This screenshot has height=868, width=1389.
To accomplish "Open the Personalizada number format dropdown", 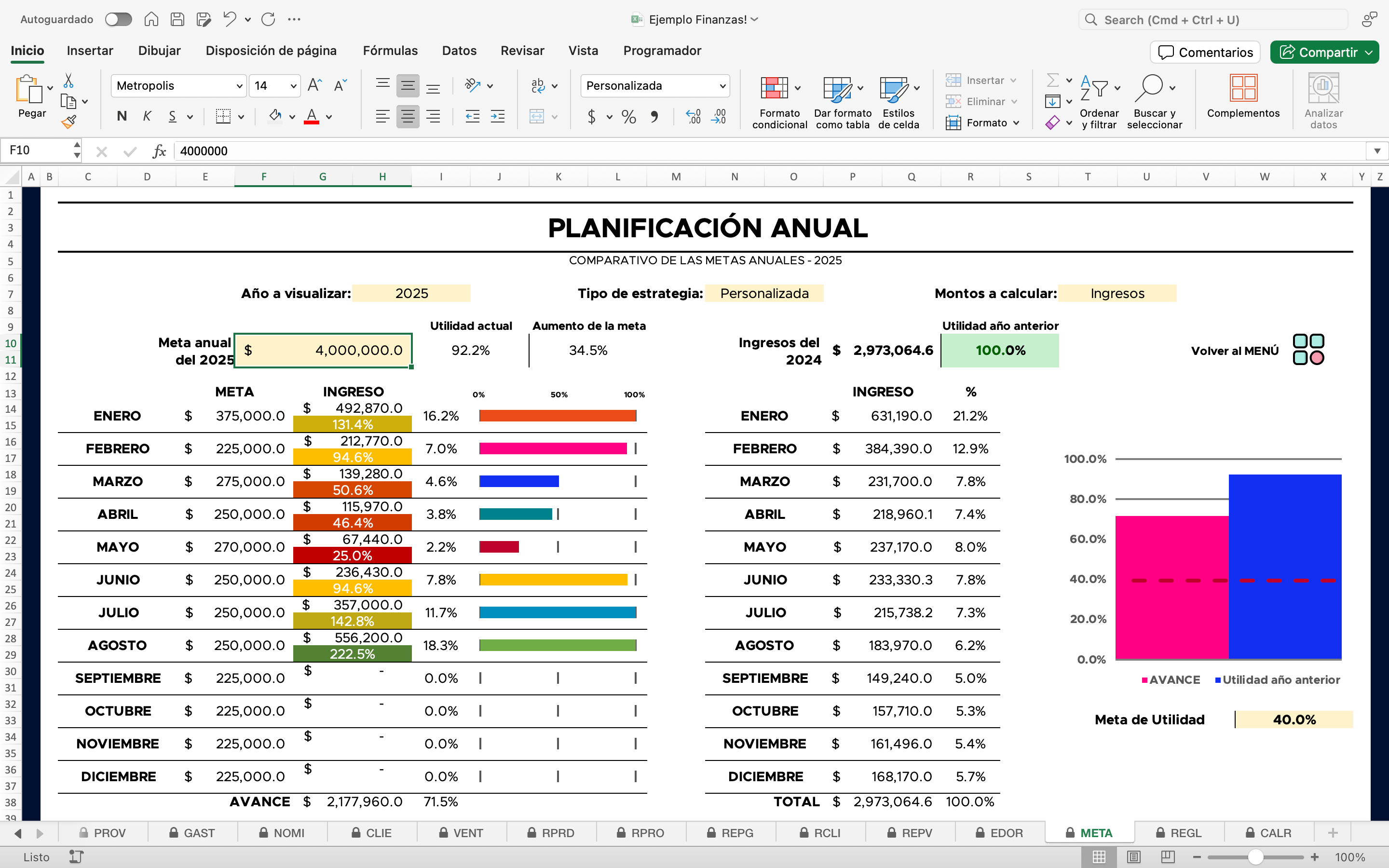I will [722, 86].
